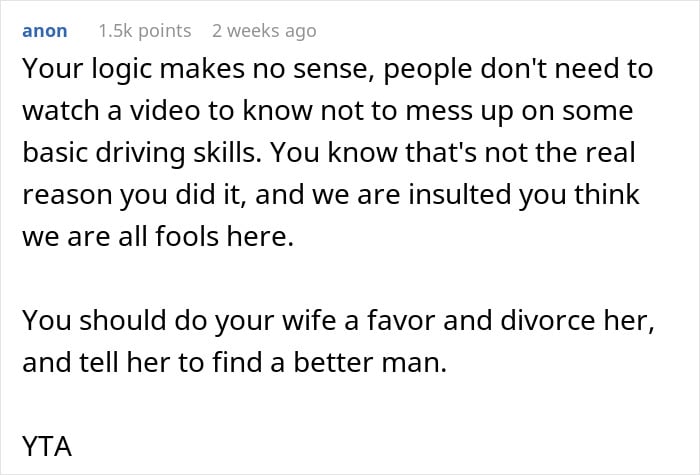Click the "YTA" verdict text

point(47,446)
